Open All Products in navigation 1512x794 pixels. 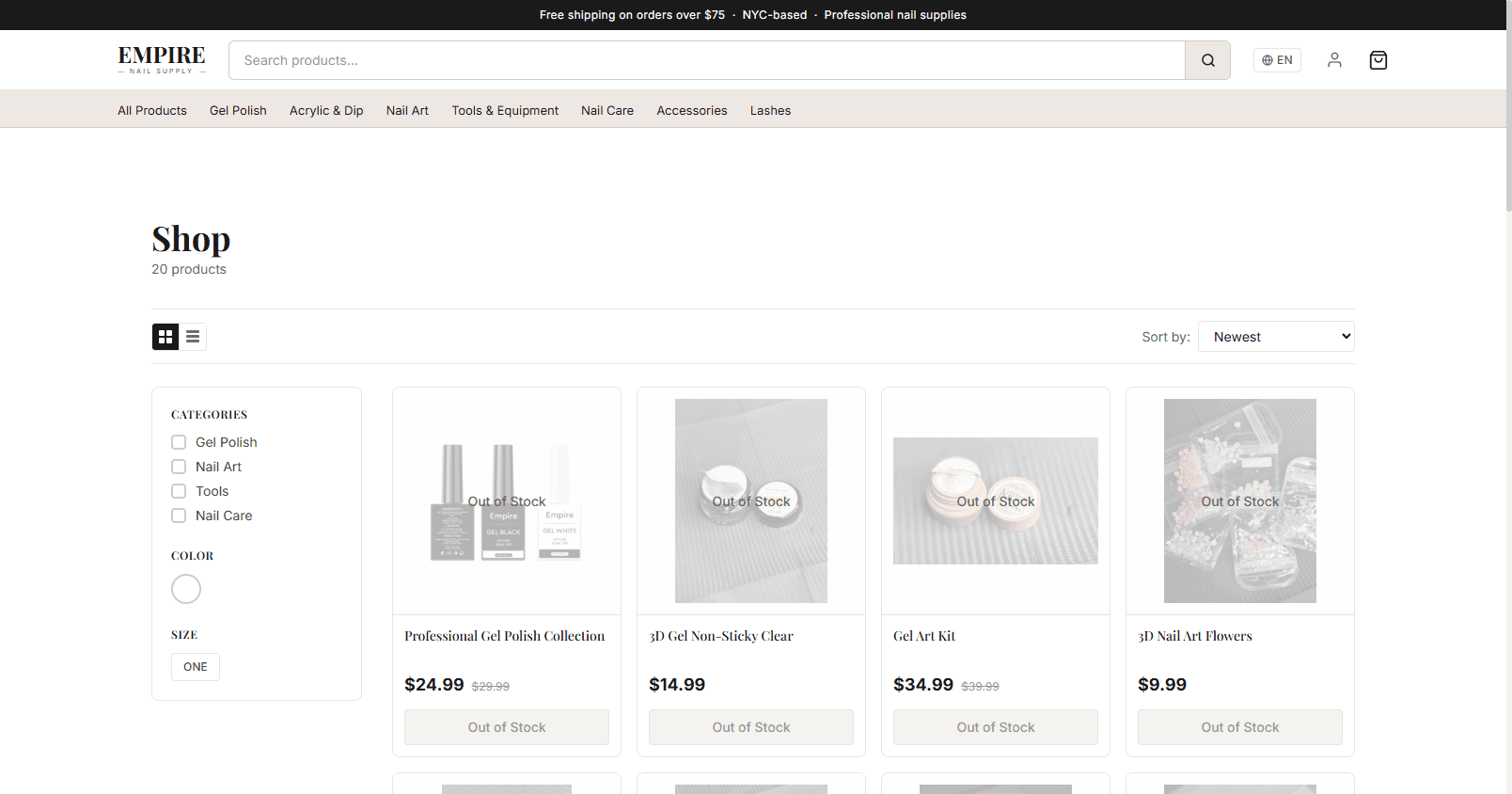coord(152,110)
